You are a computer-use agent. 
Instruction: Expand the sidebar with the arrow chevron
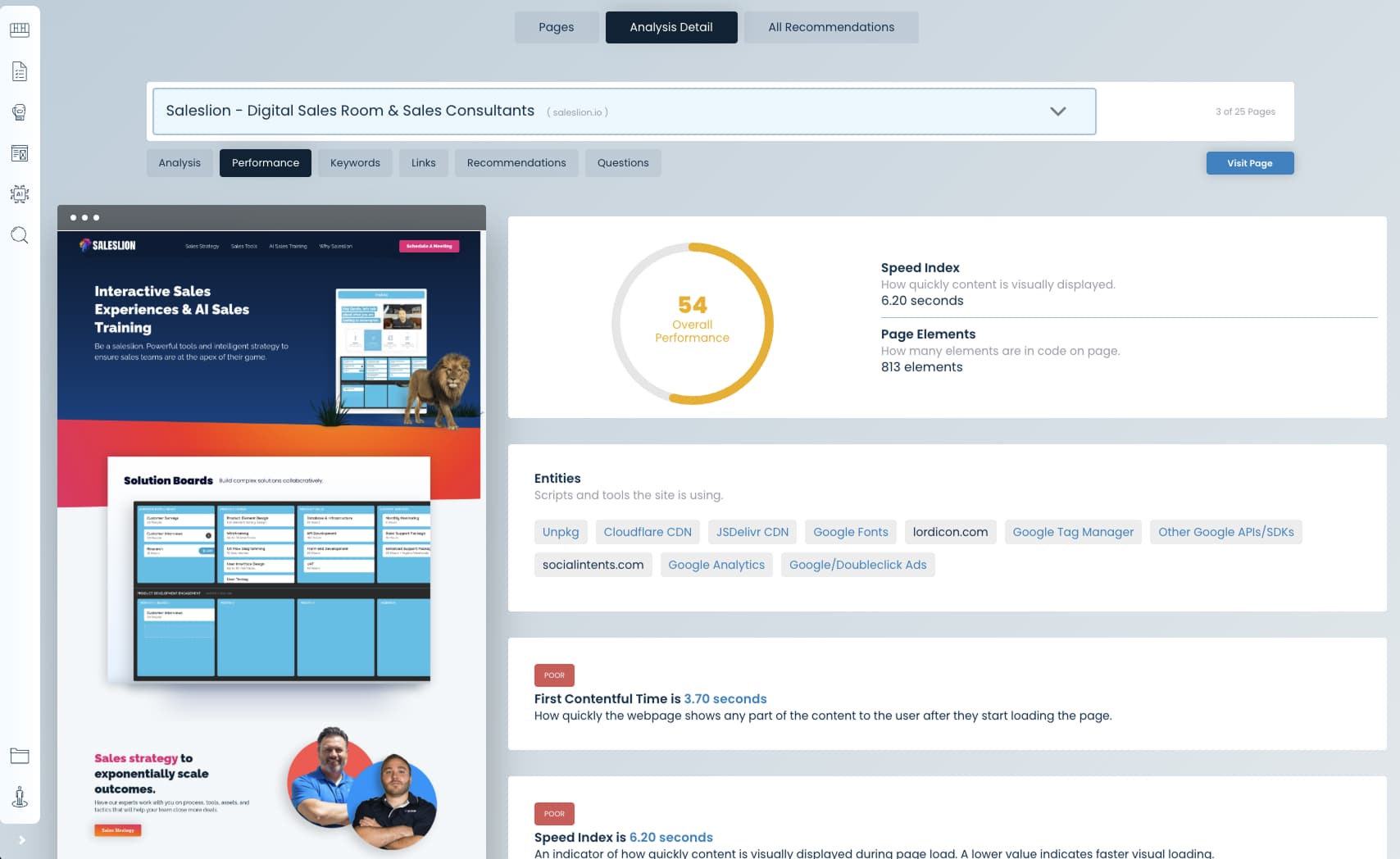(22, 840)
